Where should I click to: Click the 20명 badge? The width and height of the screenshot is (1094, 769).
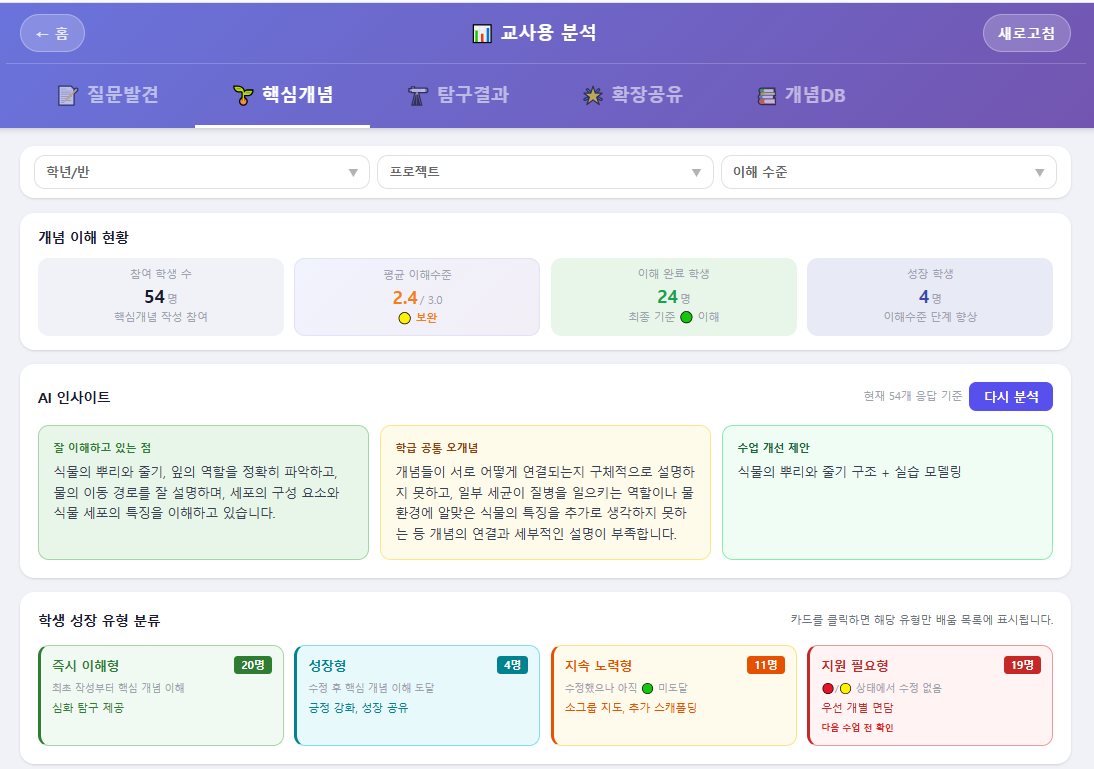[x=253, y=665]
